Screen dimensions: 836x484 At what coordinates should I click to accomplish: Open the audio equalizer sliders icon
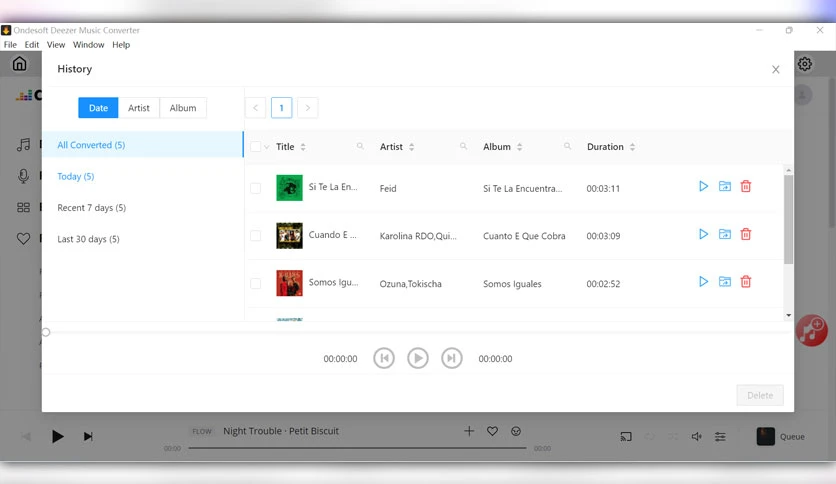pyautogui.click(x=720, y=437)
